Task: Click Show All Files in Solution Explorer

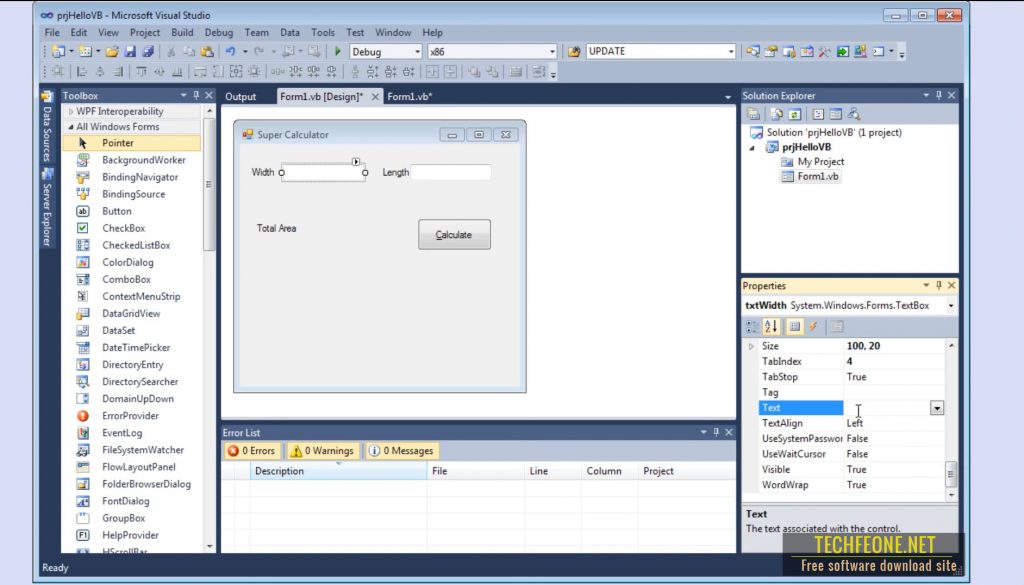Action: point(776,114)
